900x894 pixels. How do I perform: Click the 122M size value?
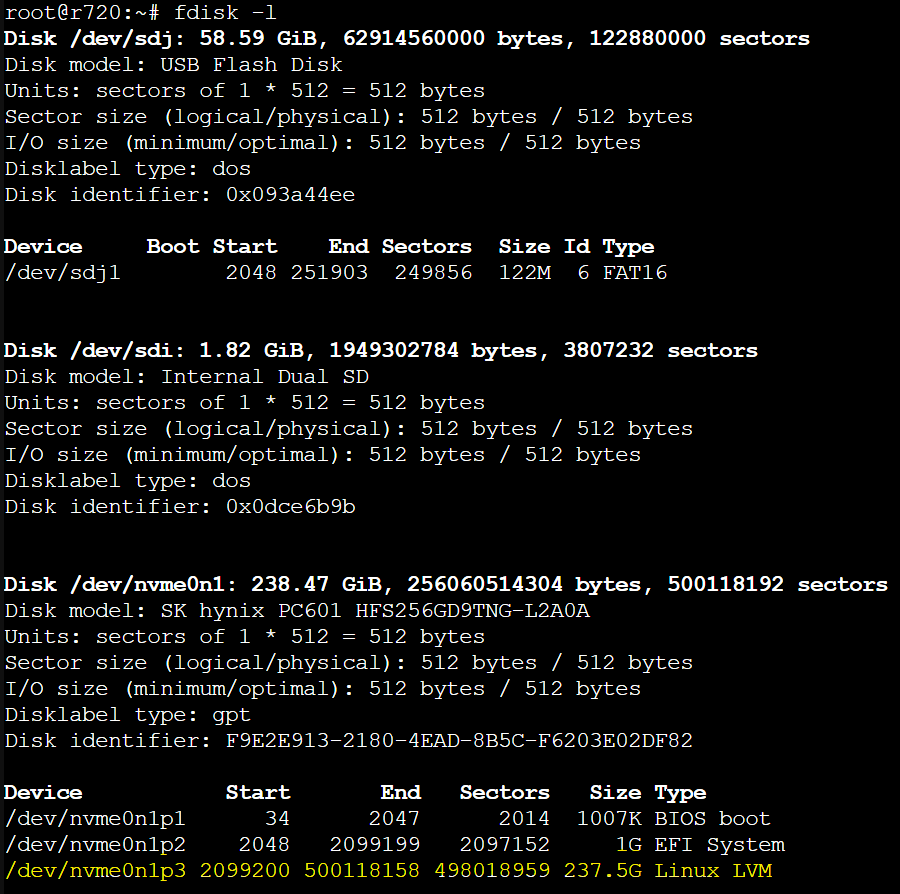coord(524,273)
